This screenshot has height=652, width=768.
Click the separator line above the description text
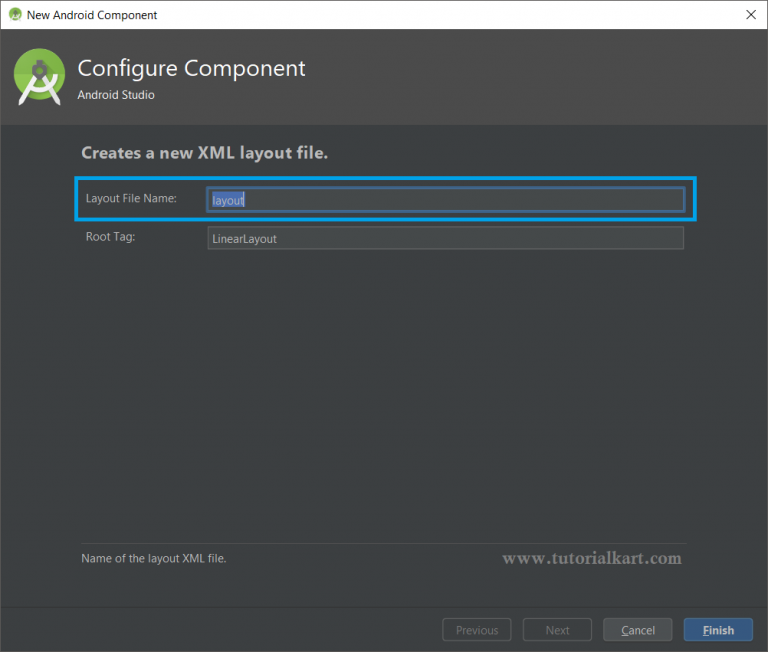(384, 543)
